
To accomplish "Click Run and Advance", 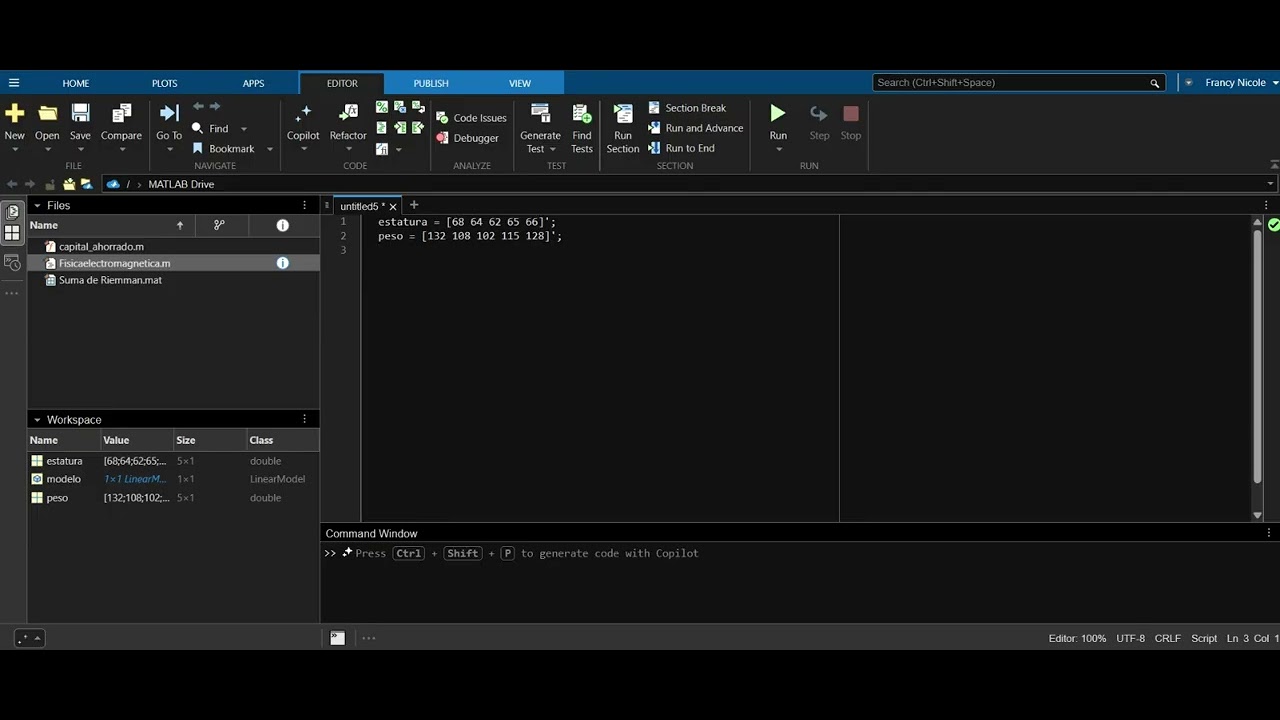I will coord(696,128).
